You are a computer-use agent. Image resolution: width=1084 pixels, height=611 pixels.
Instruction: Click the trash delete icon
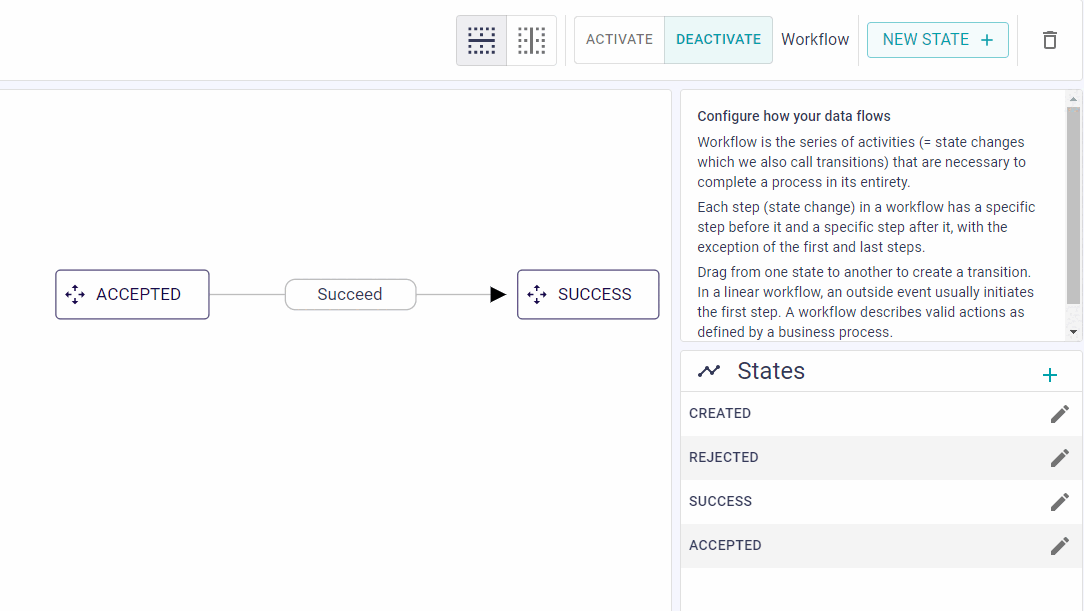click(x=1049, y=40)
